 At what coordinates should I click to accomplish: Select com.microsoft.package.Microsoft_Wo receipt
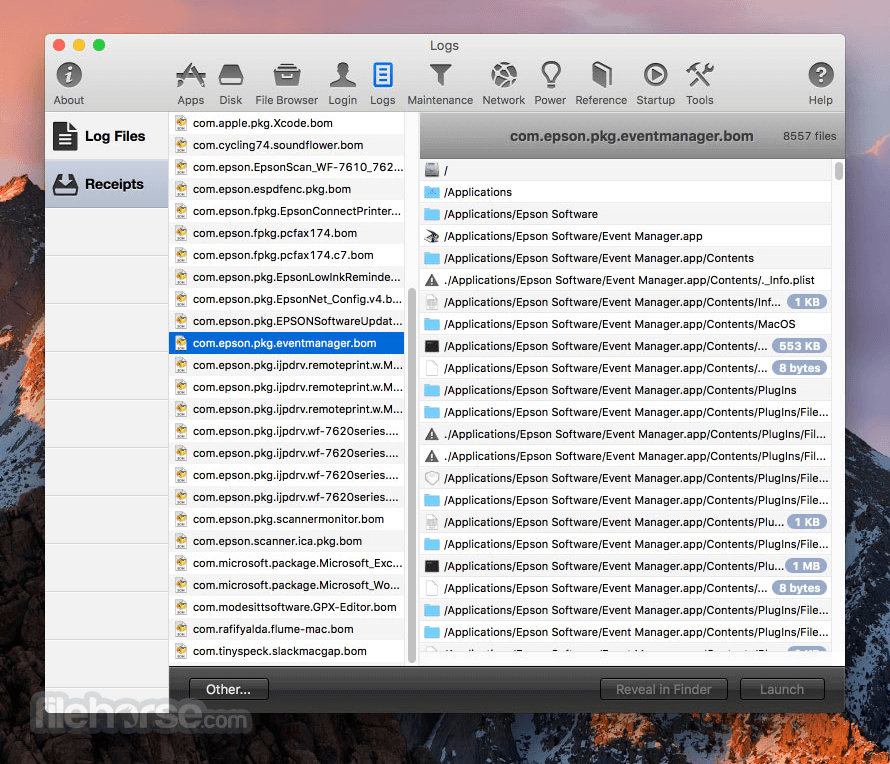click(x=287, y=585)
